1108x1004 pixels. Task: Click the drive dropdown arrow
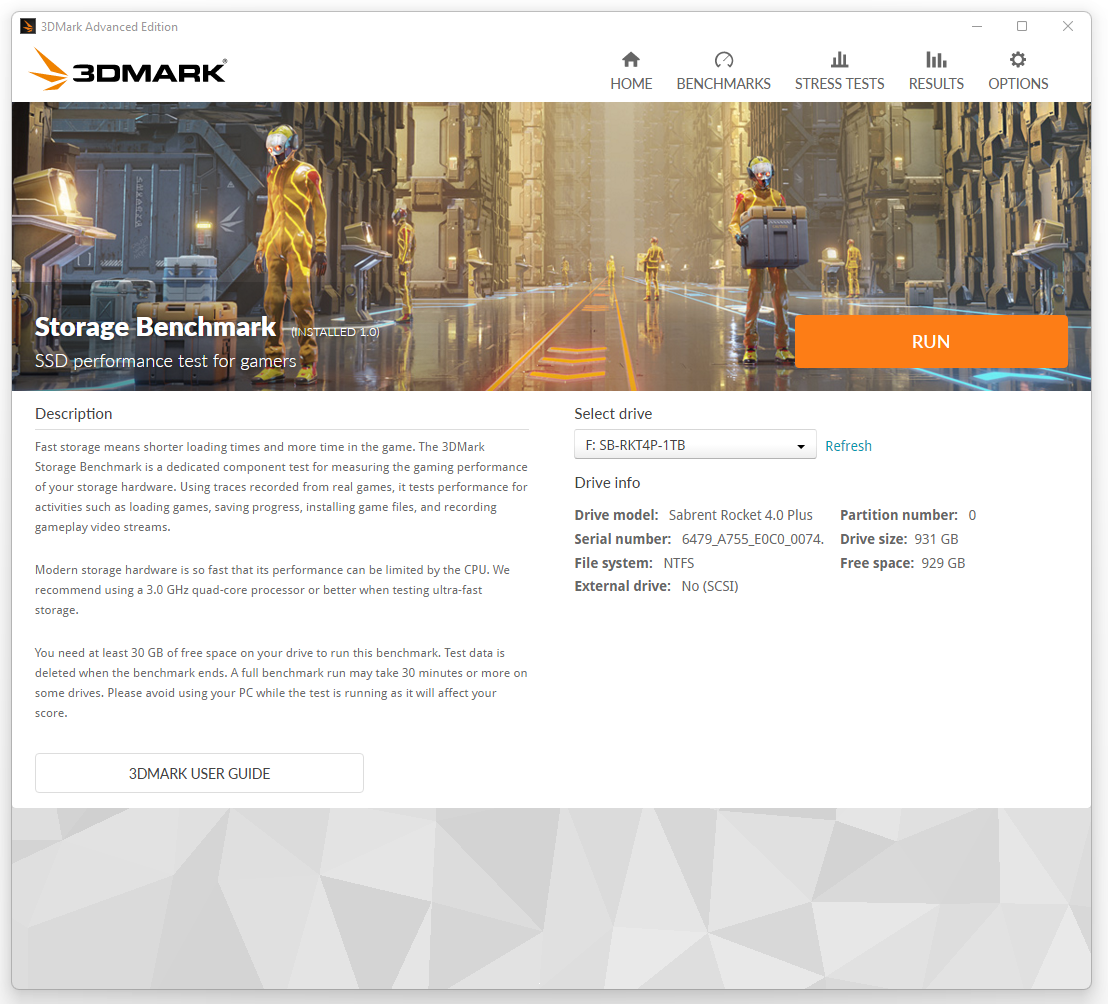pos(801,447)
